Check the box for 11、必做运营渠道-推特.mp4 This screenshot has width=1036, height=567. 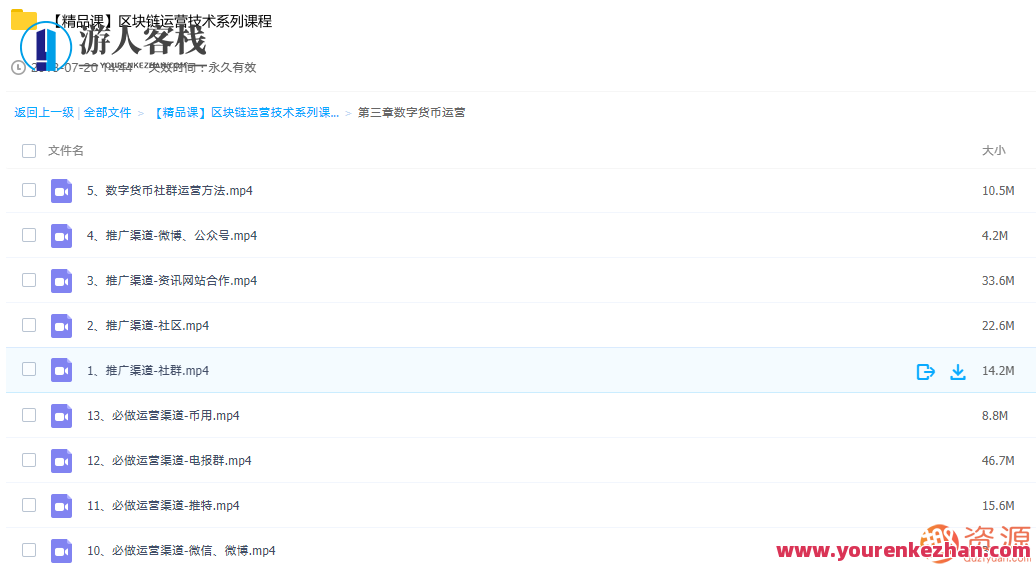29,505
